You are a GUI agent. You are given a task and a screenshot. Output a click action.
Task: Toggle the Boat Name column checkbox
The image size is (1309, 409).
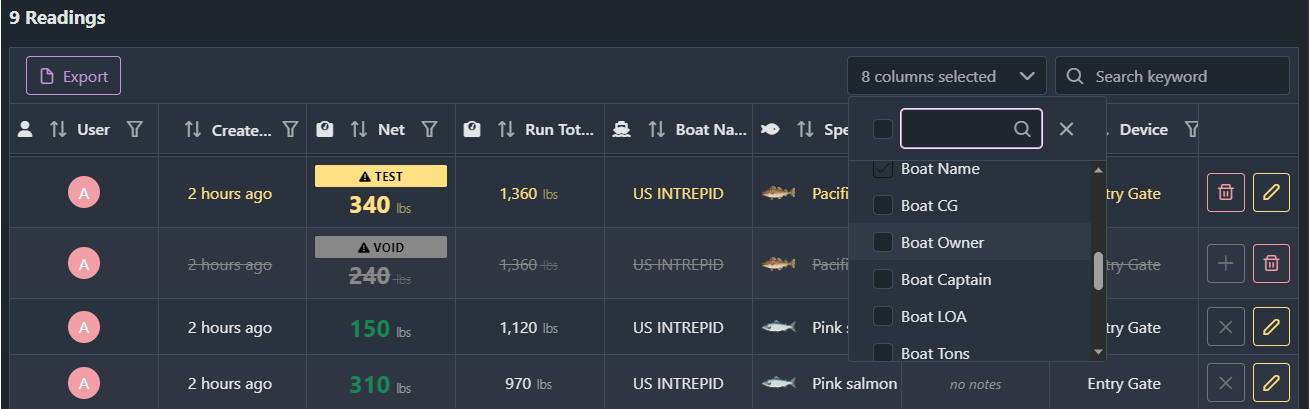coord(883,169)
